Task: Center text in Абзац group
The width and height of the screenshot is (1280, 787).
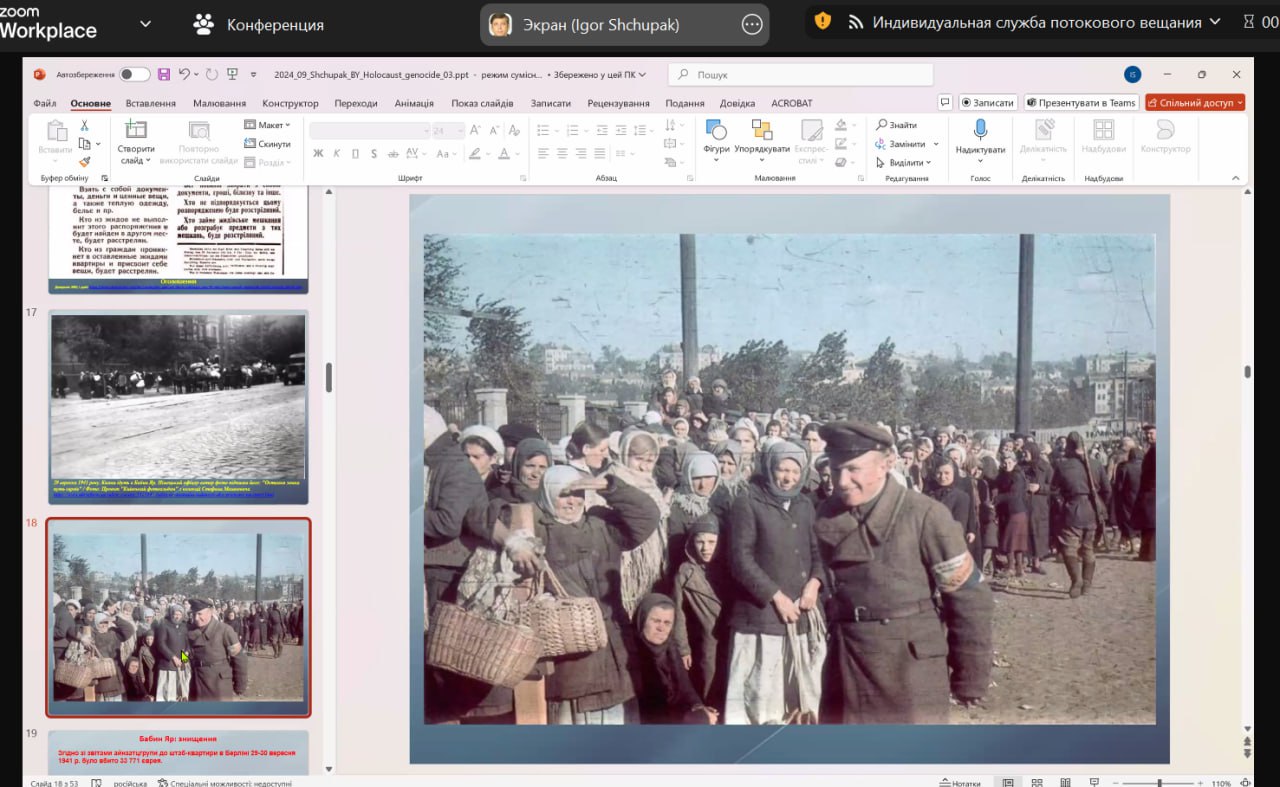Action: 562,153
